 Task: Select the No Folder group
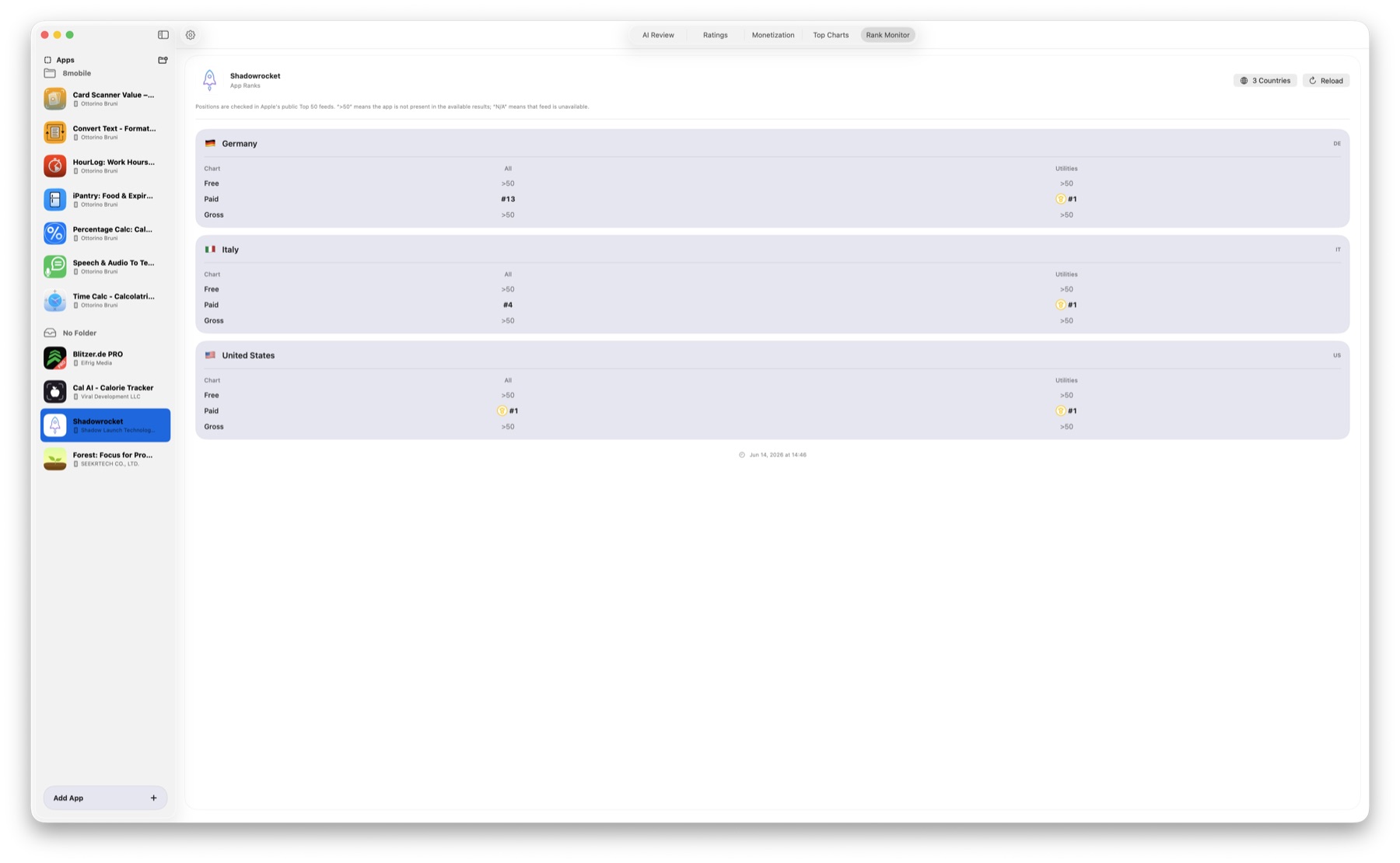pos(79,333)
